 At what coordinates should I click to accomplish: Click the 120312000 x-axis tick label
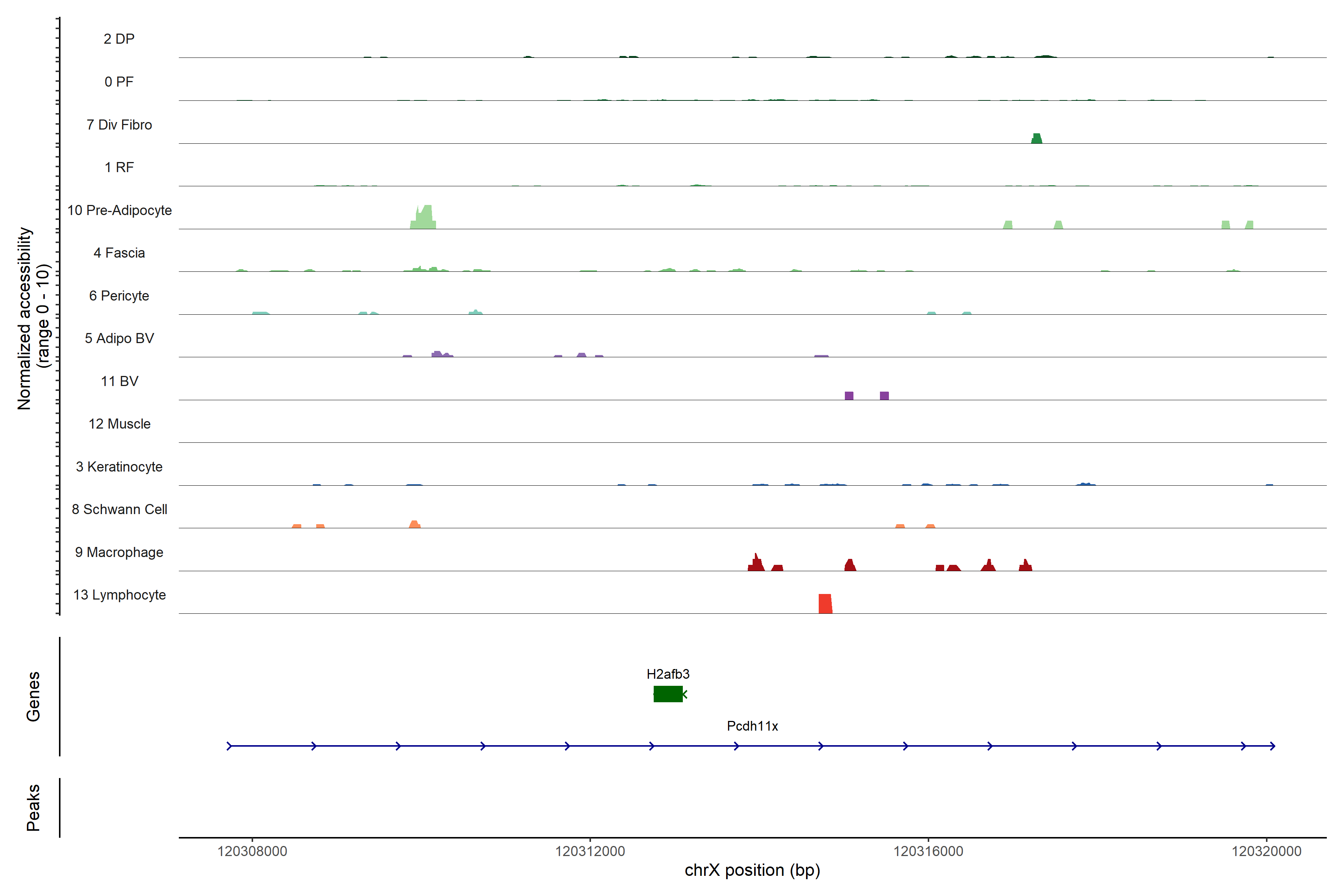pos(590,851)
